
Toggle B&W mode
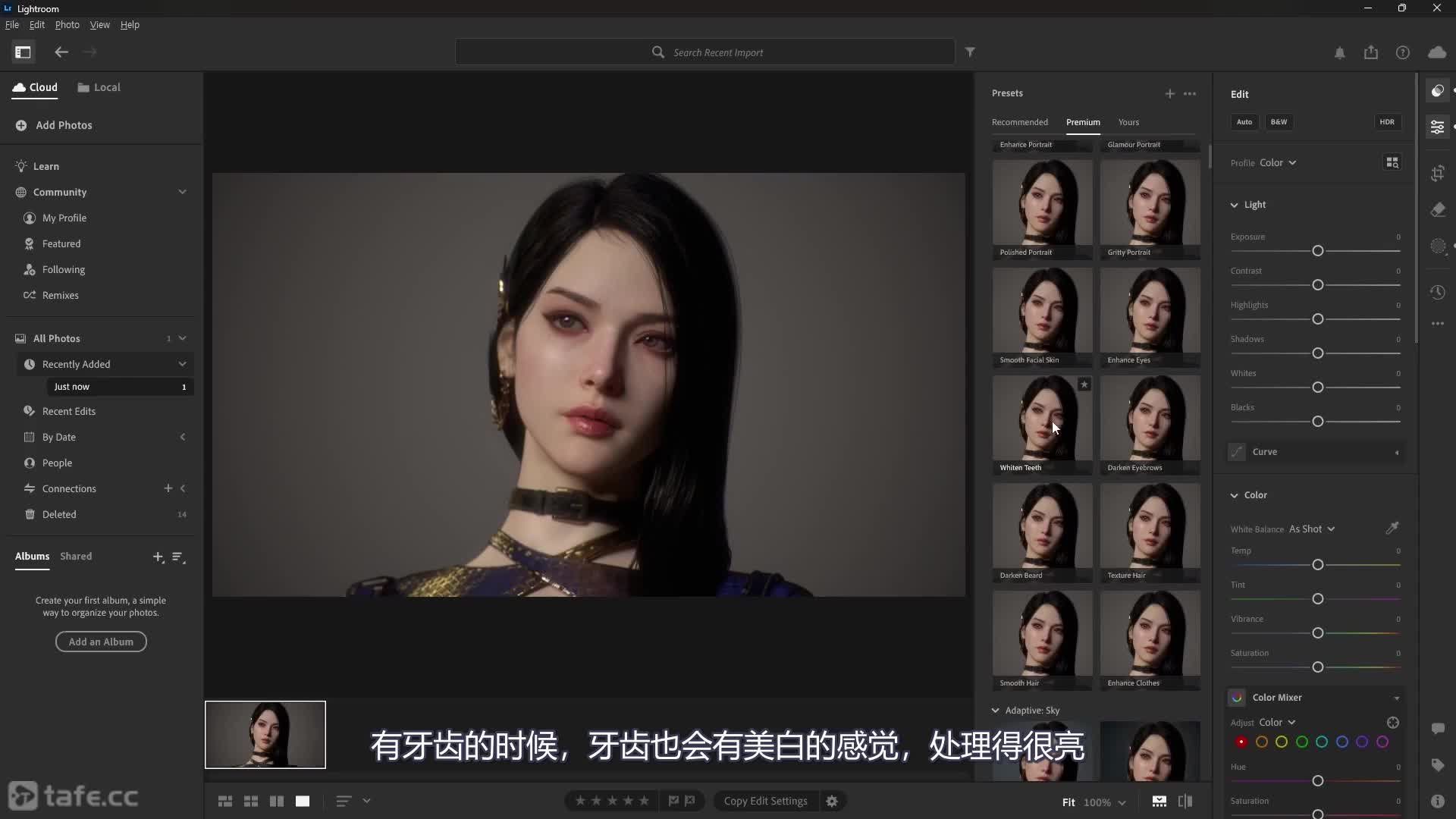coord(1279,121)
